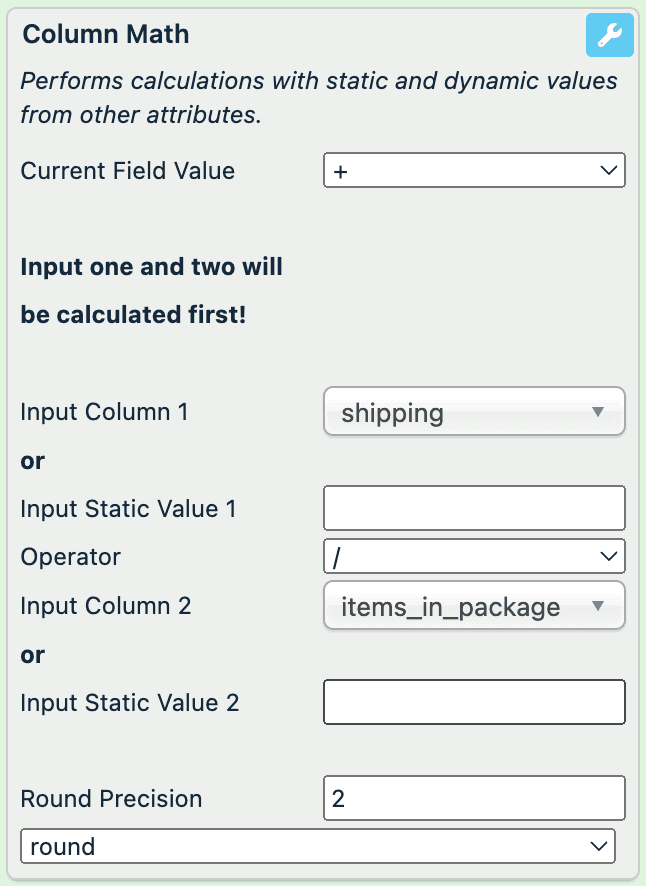This screenshot has height=886, width=646.
Task: Click the italic panel description text
Action: tap(318, 98)
